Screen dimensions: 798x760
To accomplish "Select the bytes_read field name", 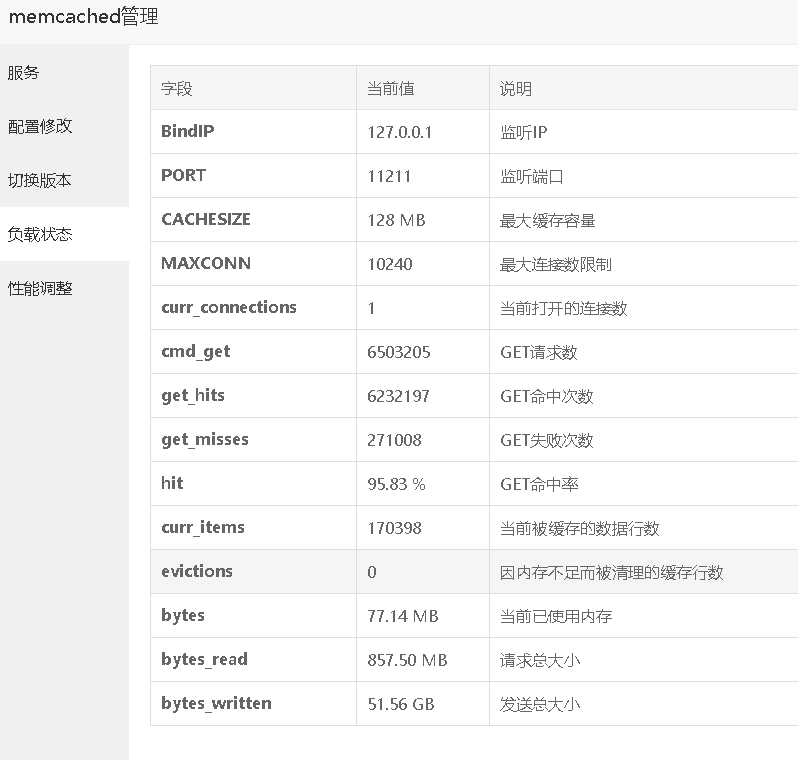I will [204, 659].
